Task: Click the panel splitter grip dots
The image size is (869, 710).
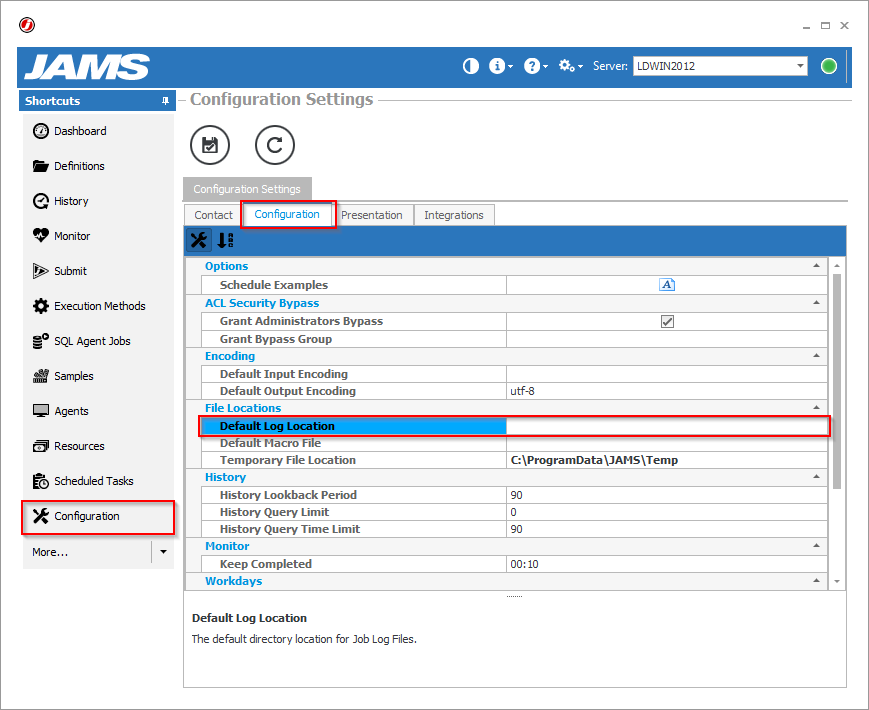Action: coord(514,596)
